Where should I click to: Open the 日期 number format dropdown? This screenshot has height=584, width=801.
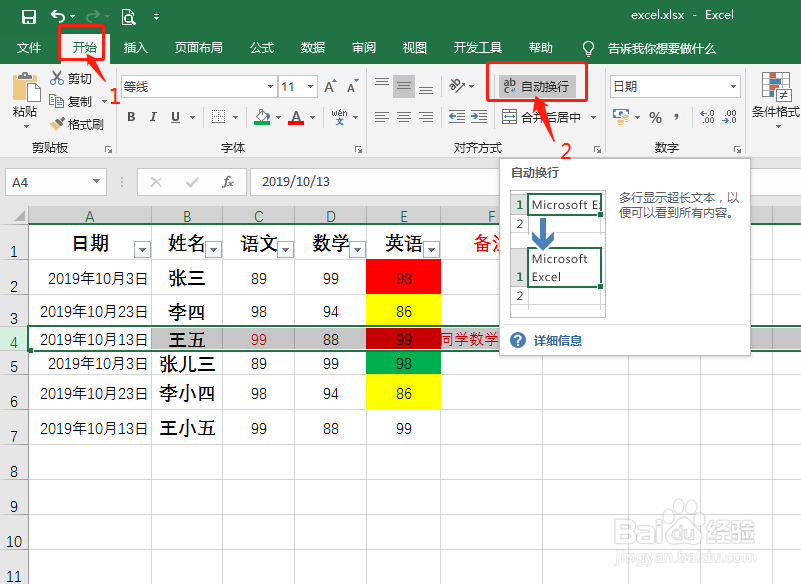tap(733, 85)
